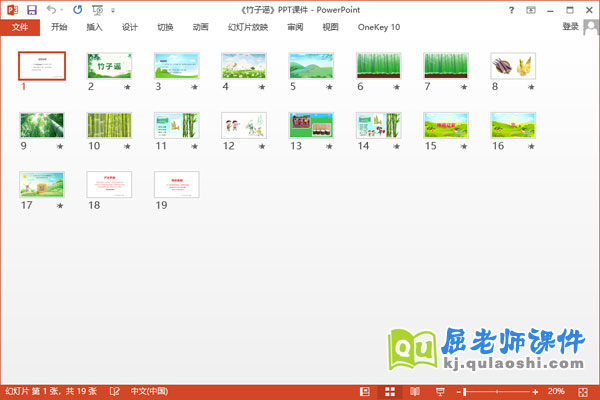Click the user account avatar icon
The width and height of the screenshot is (600, 400).
click(591, 27)
